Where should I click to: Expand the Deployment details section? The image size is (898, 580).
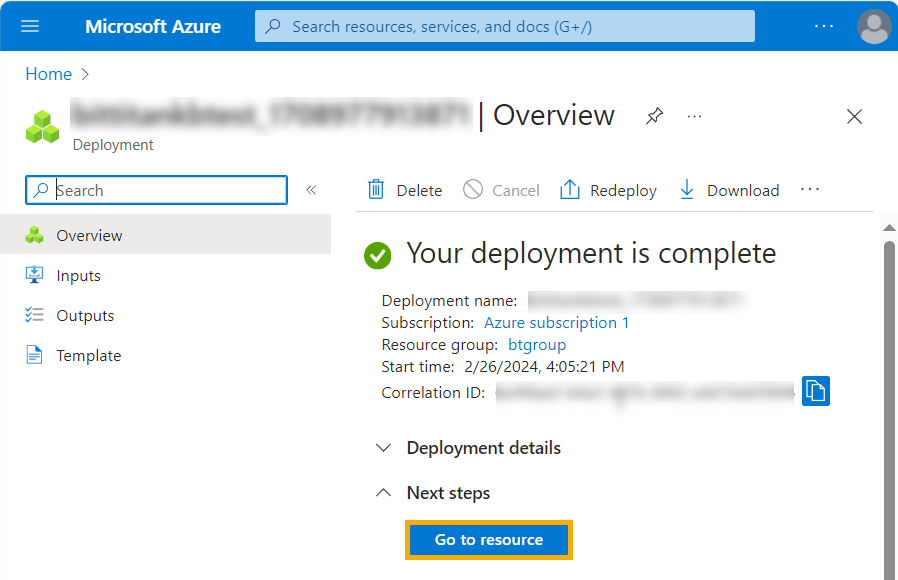(x=468, y=448)
